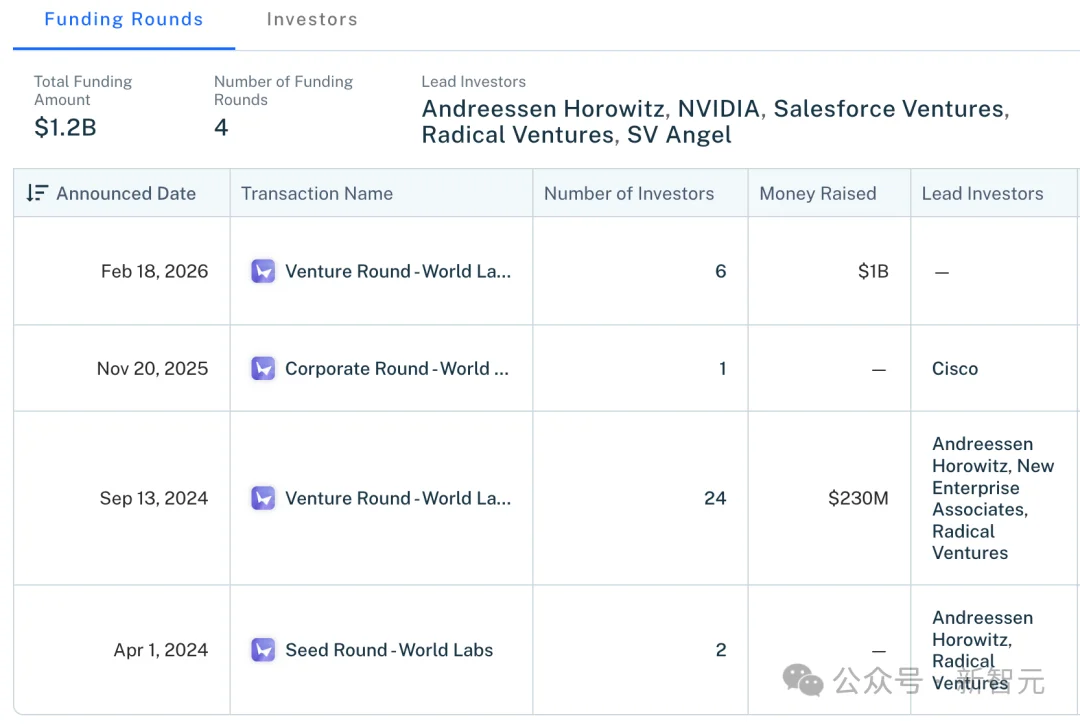
Task: Sort by Number of Investors column header
Action: tap(629, 193)
